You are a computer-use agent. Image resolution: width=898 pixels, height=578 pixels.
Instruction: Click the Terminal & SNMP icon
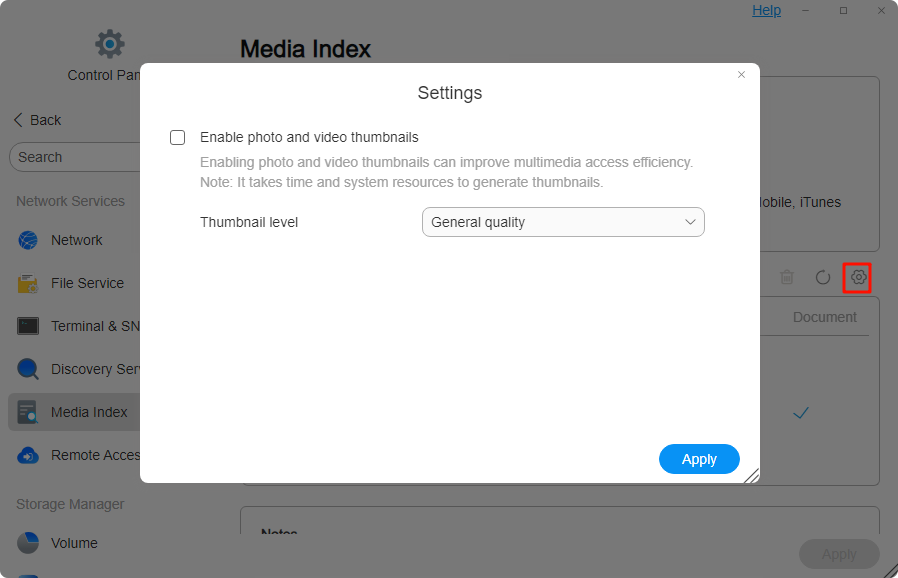tap(28, 326)
